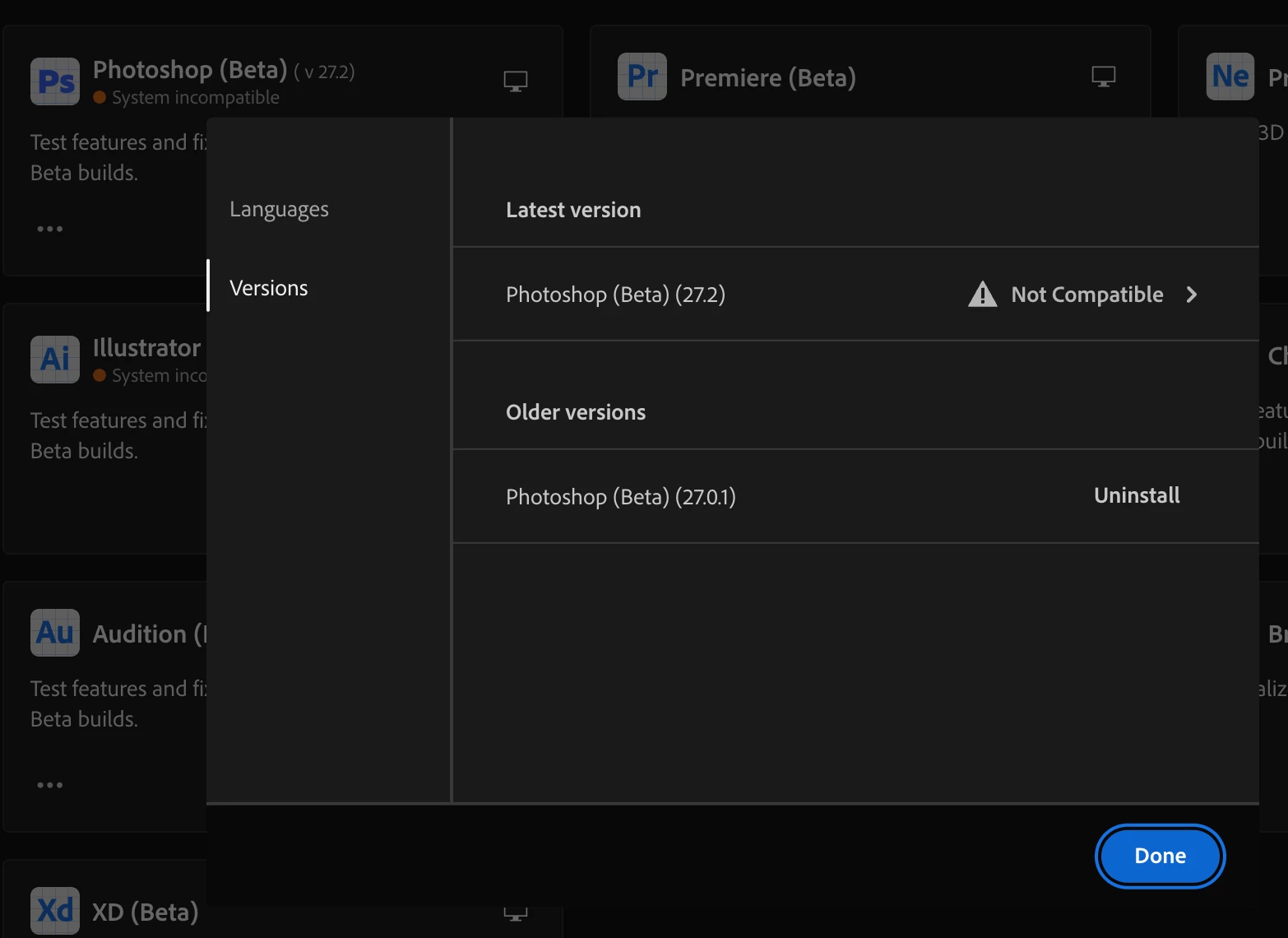Open the three-dot menu on Audition card
The image size is (1288, 938).
(50, 785)
